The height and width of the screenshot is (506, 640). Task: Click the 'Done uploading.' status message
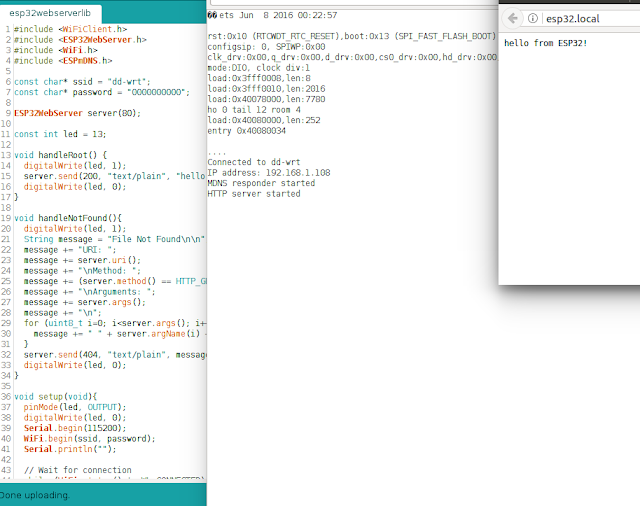coord(35,495)
